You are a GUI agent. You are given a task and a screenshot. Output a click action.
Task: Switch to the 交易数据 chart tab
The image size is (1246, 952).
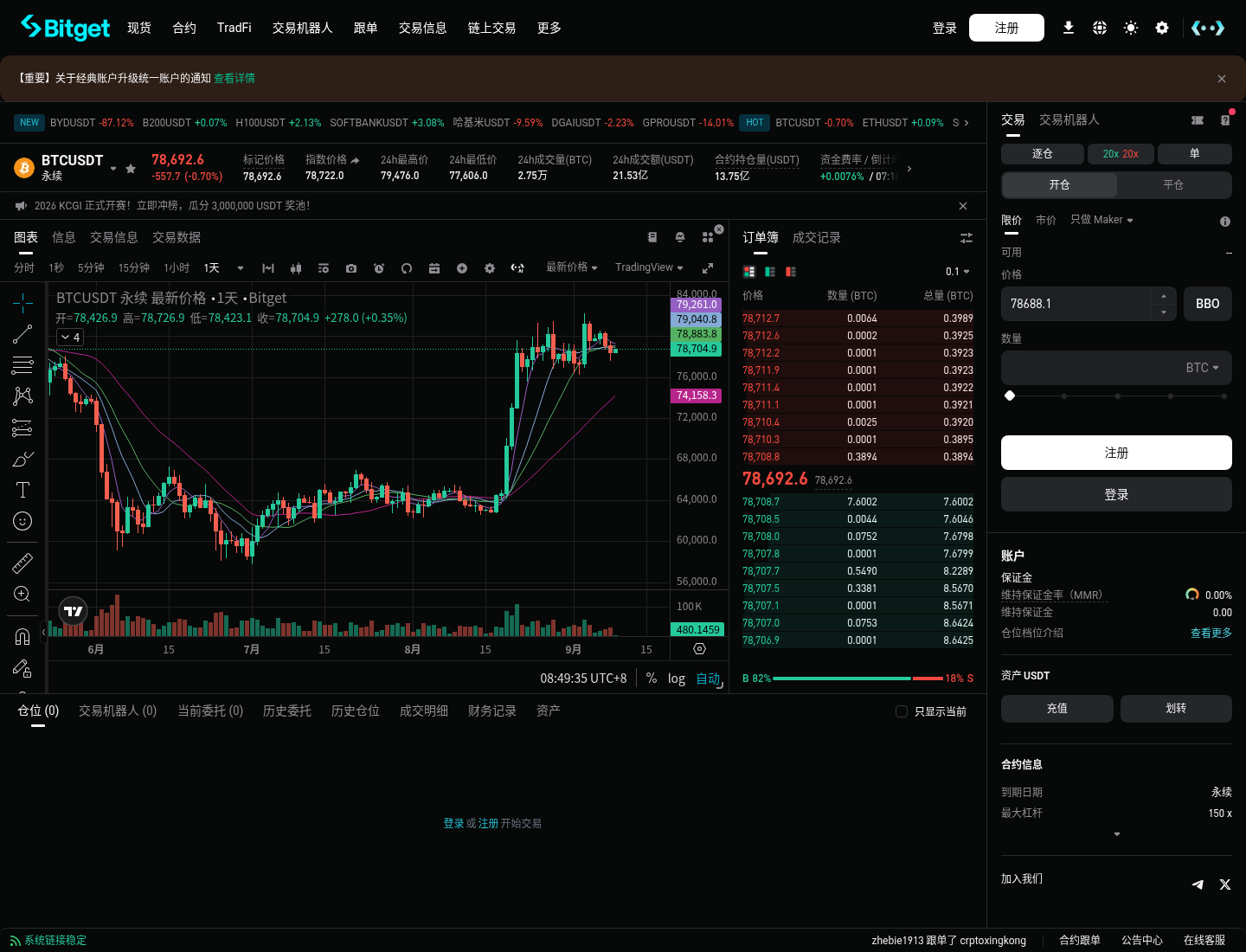click(x=177, y=237)
